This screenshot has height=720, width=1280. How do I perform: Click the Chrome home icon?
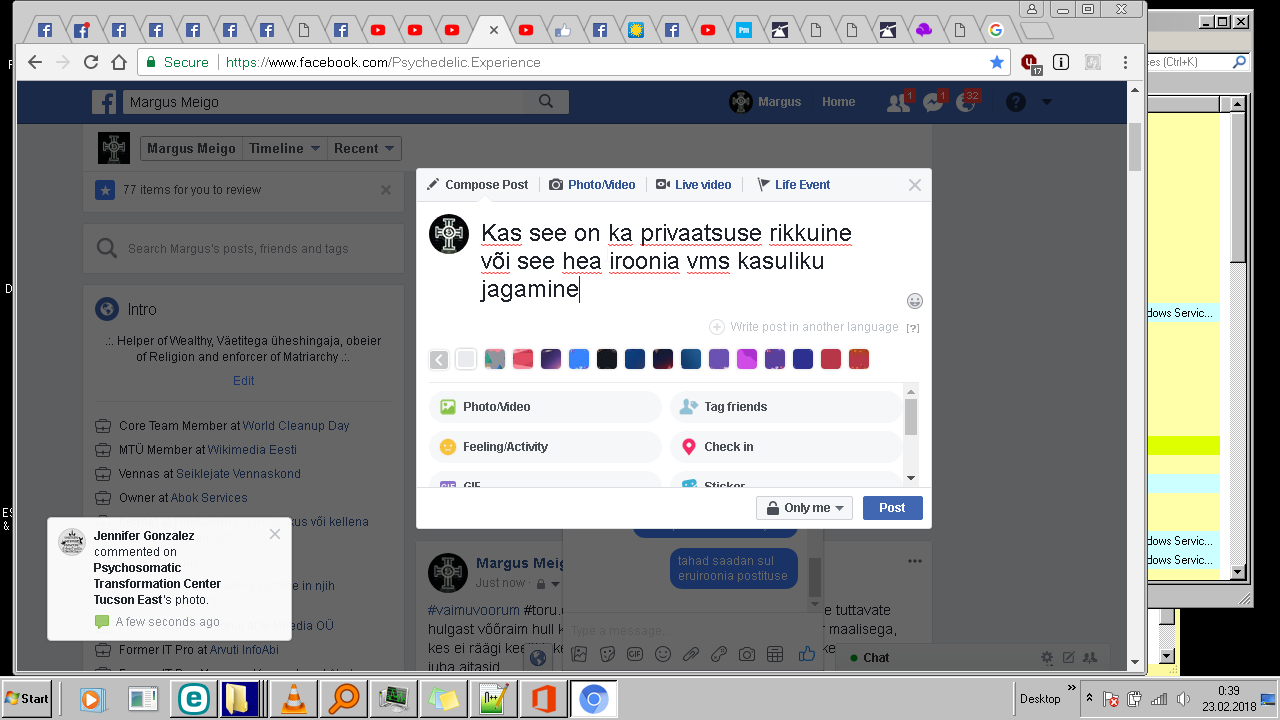(119, 62)
